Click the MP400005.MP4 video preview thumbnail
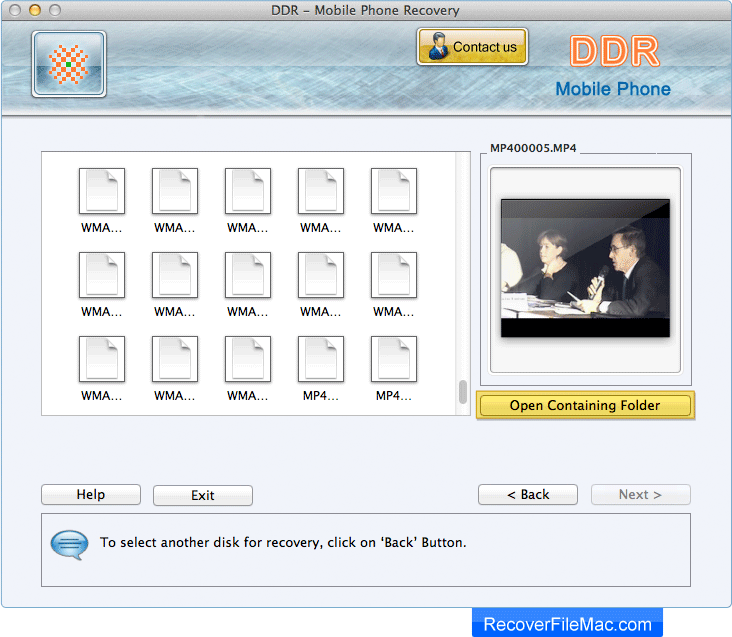This screenshot has width=732, height=637. [x=585, y=268]
